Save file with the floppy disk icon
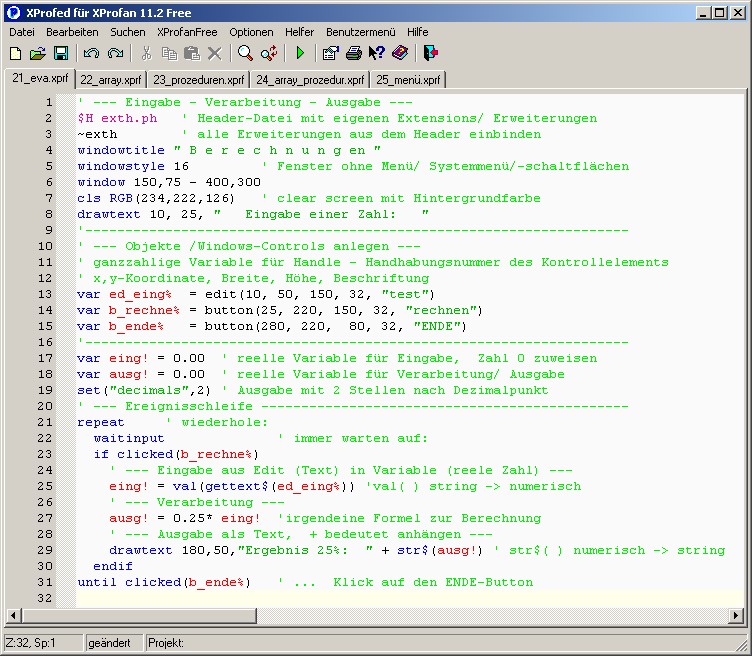 click(x=61, y=53)
